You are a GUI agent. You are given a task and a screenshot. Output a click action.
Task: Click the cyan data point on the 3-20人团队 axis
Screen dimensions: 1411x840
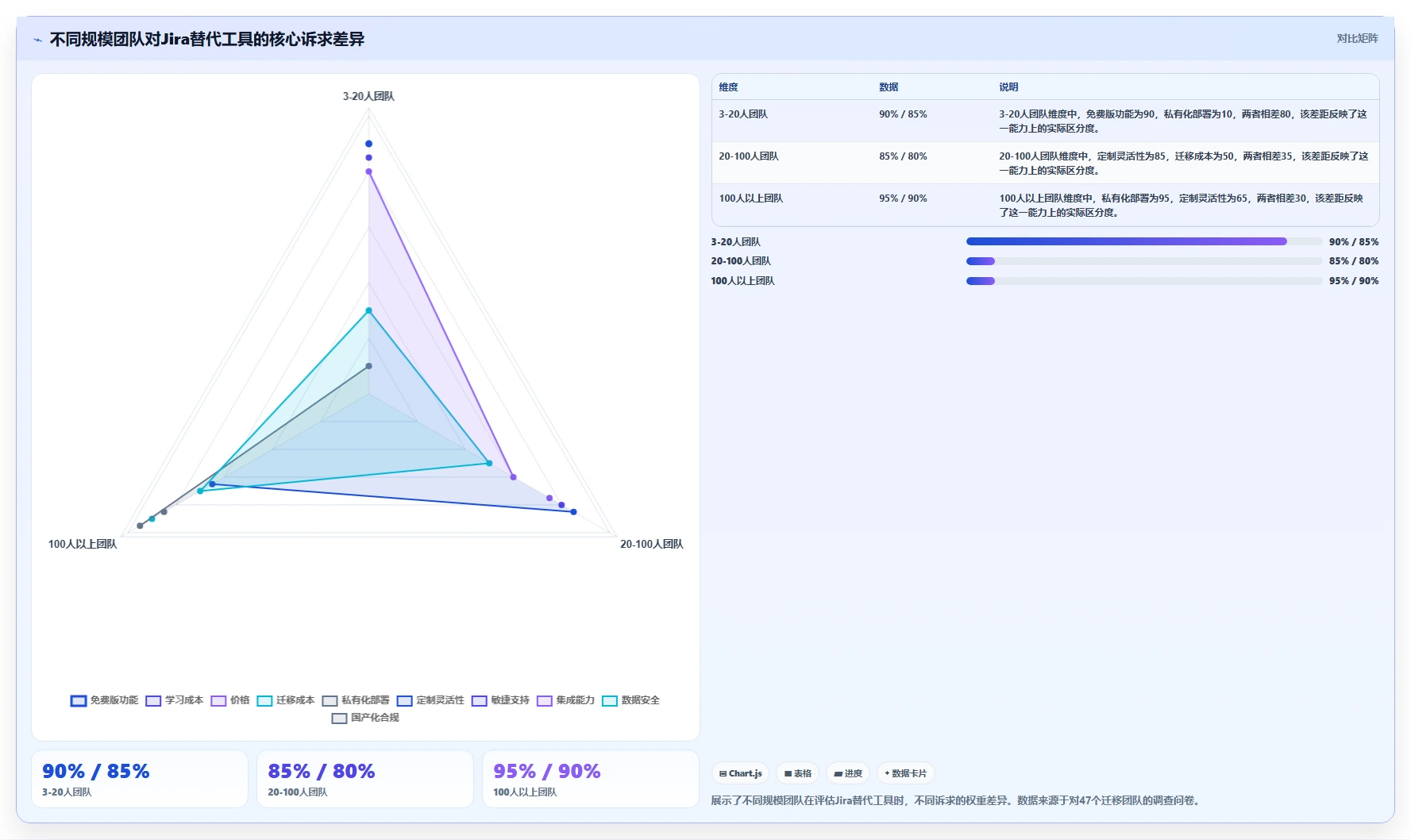click(368, 310)
